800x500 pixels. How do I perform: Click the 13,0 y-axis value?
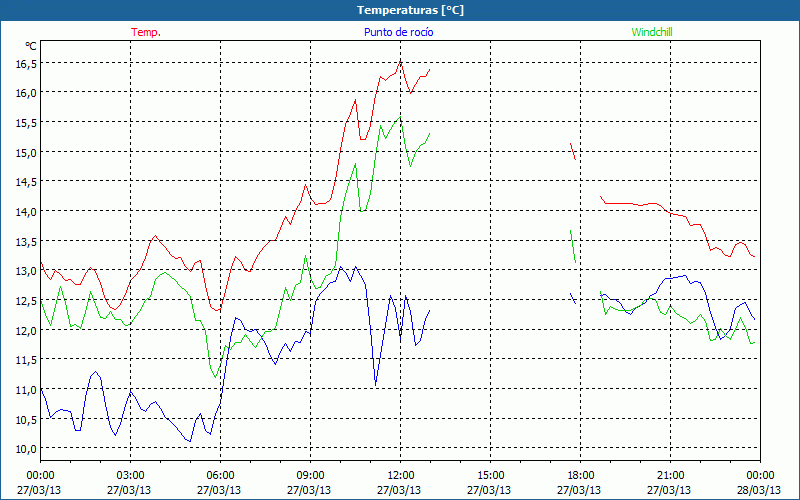[x=27, y=270]
